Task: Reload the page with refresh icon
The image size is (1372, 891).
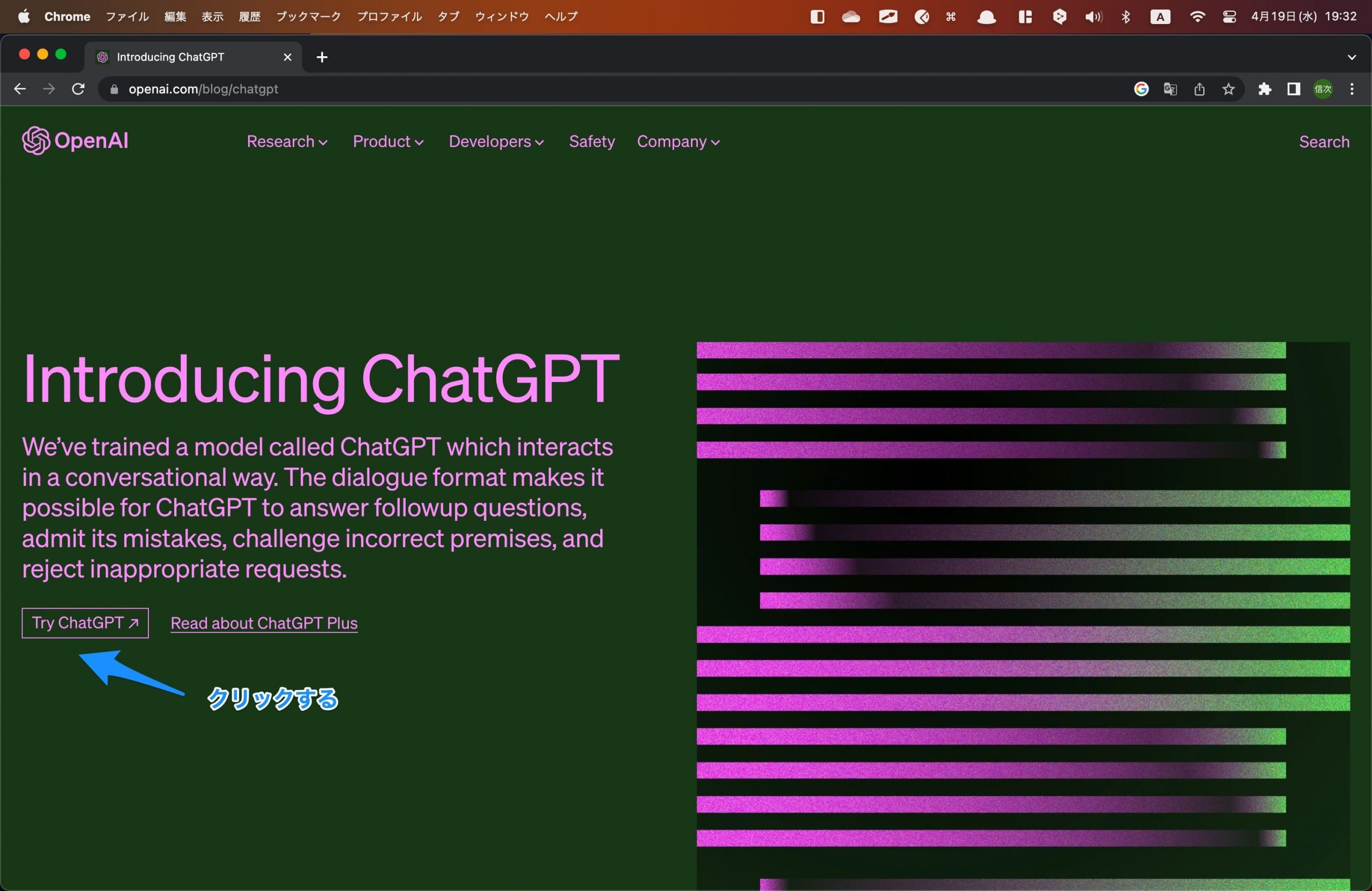Action: (x=78, y=89)
